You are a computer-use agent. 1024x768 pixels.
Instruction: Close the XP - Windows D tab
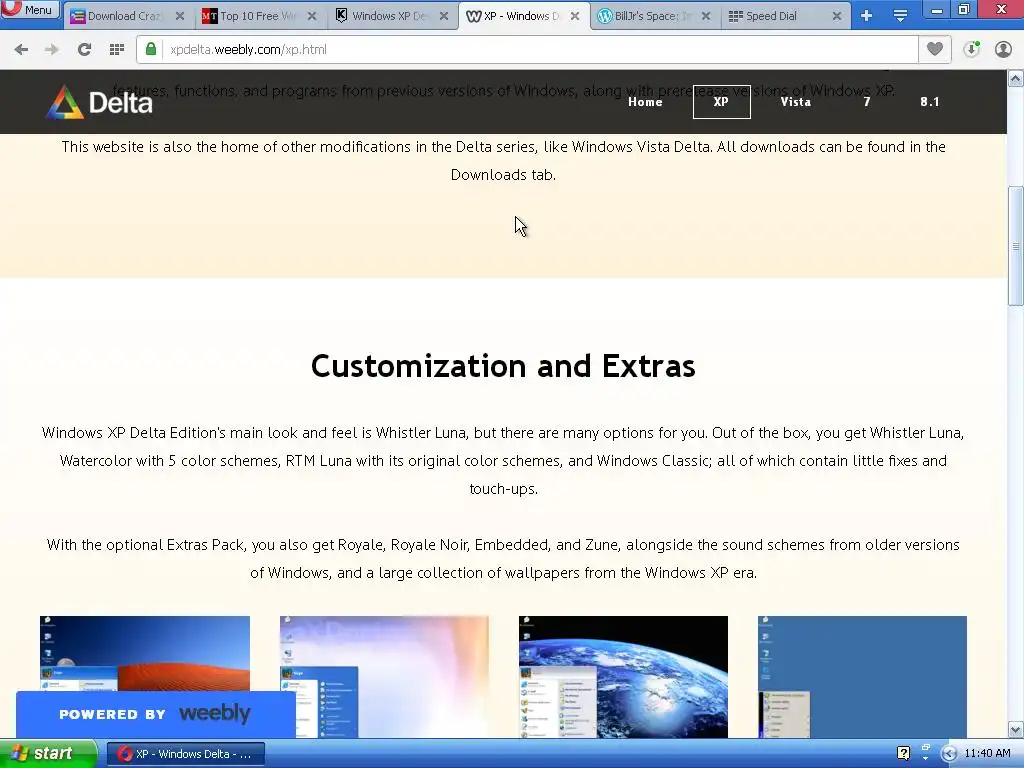(575, 16)
